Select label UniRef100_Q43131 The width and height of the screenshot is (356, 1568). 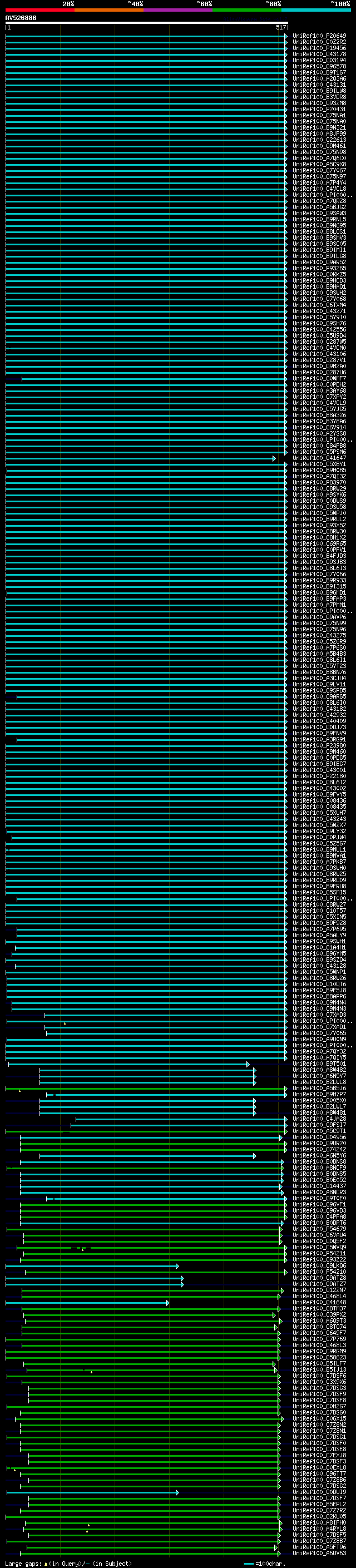pos(319,85)
